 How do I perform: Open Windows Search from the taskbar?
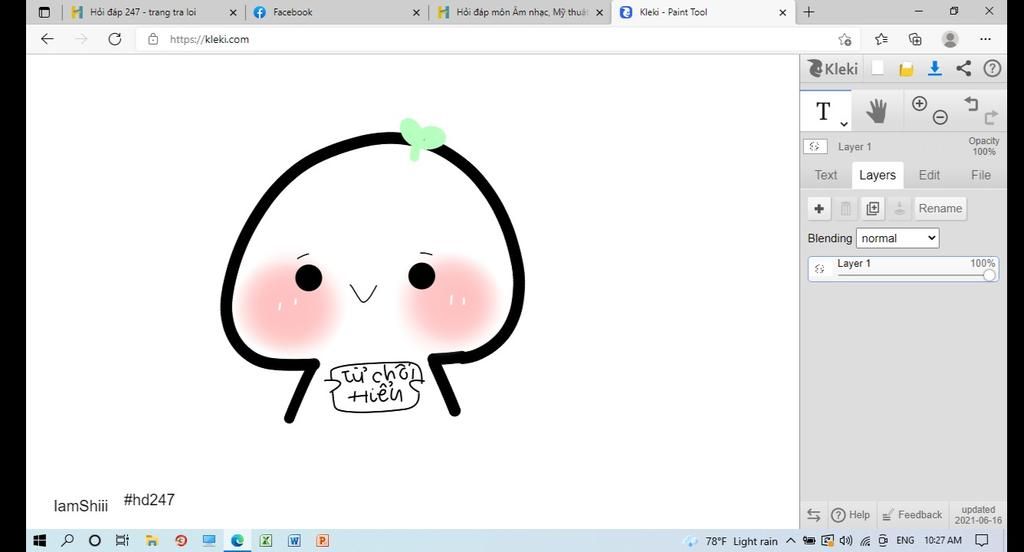pyautogui.click(x=67, y=540)
